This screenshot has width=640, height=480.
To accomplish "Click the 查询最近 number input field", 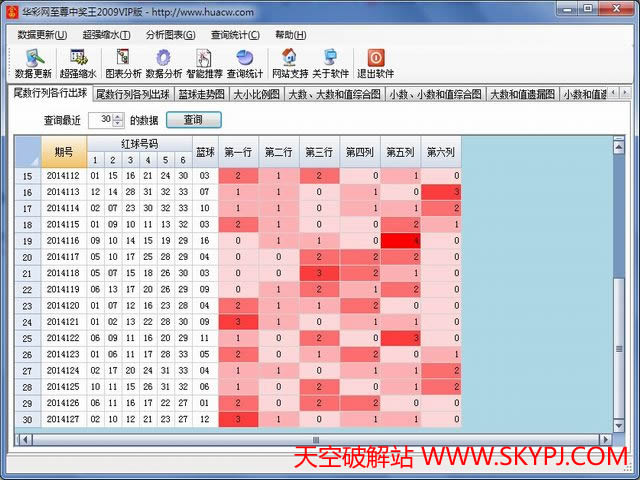I will 100,119.
